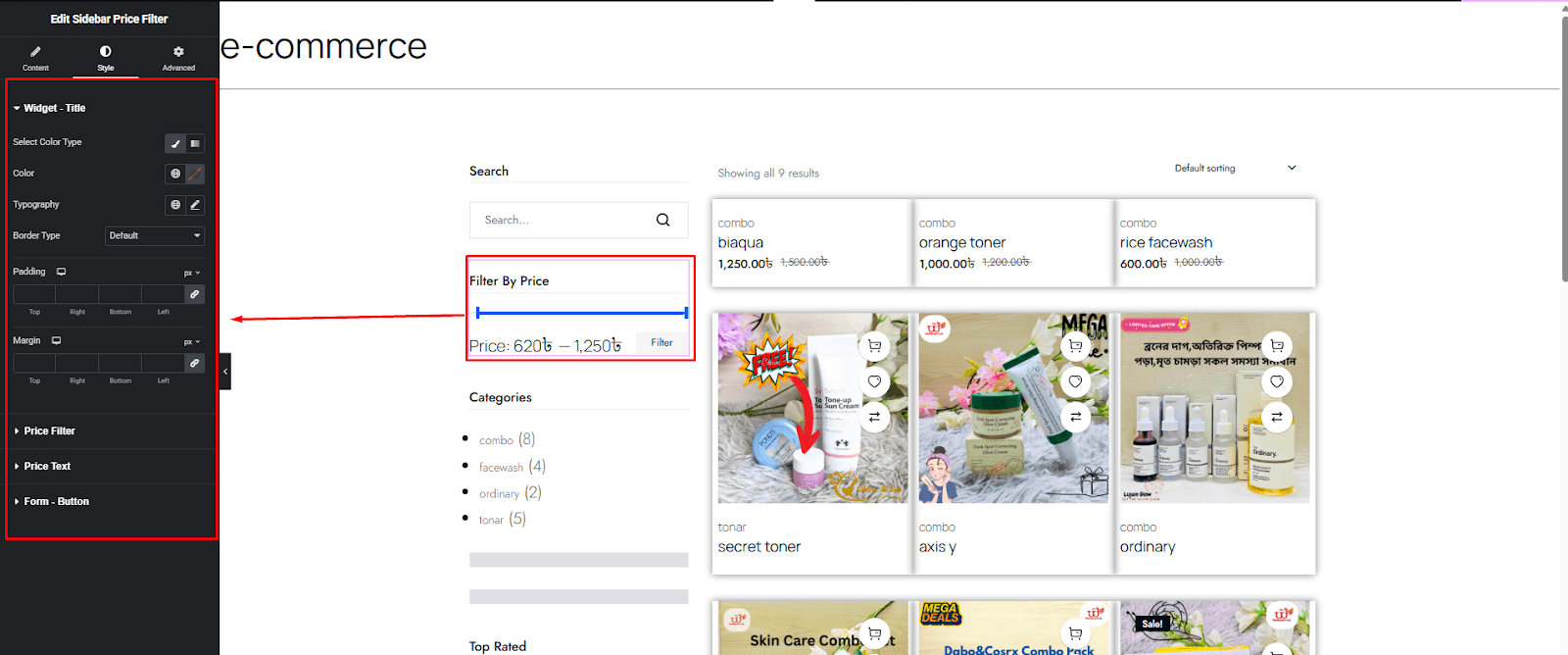Click Margin Top input field
This screenshot has height=655, width=1568.
tap(34, 364)
